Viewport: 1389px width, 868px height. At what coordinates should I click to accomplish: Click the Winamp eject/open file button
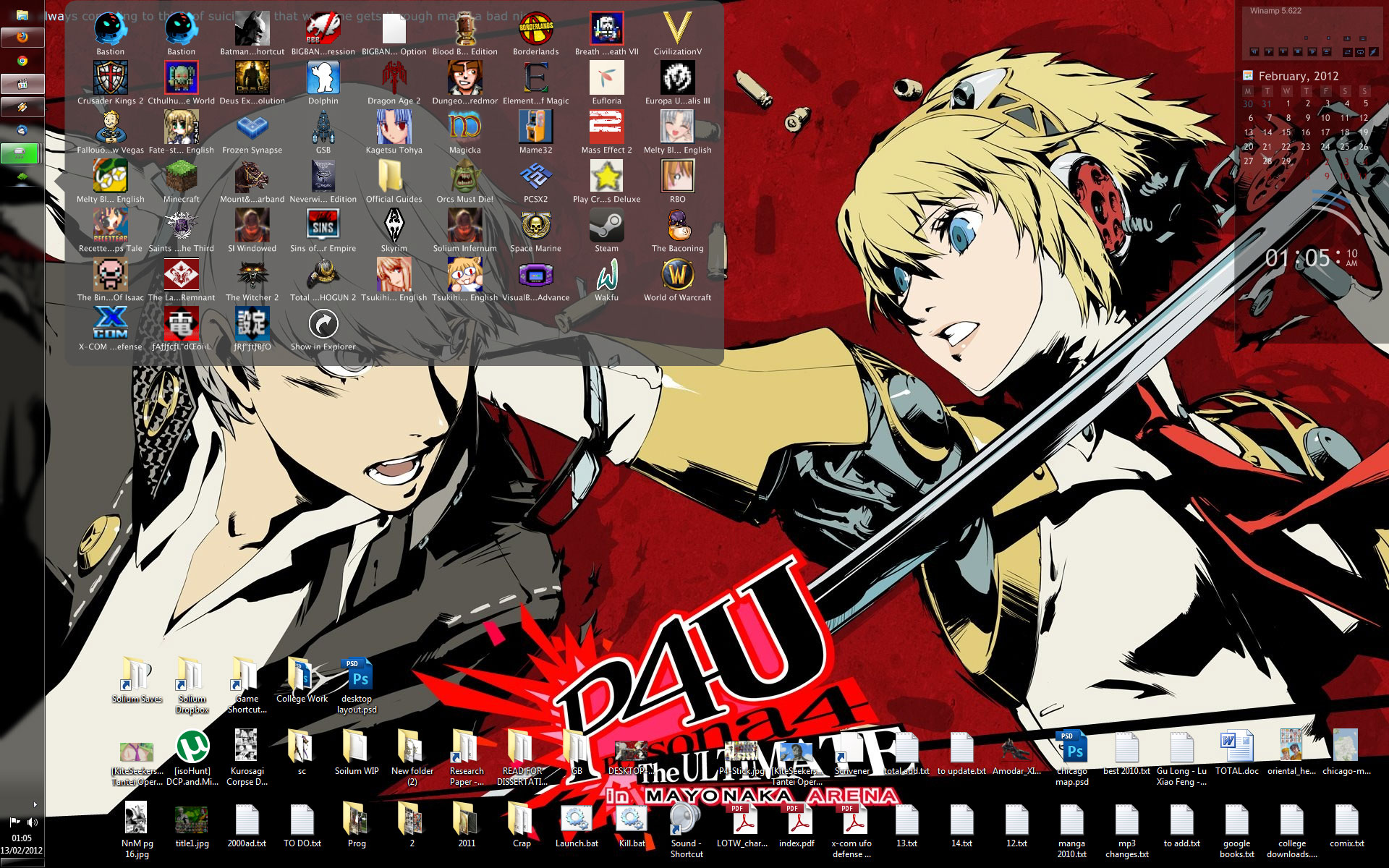tap(1327, 51)
